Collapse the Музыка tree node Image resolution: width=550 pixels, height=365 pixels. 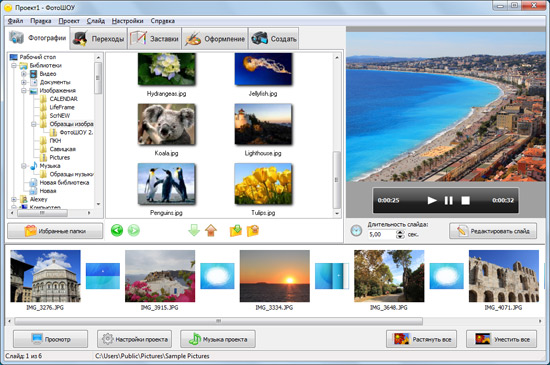tap(24, 166)
